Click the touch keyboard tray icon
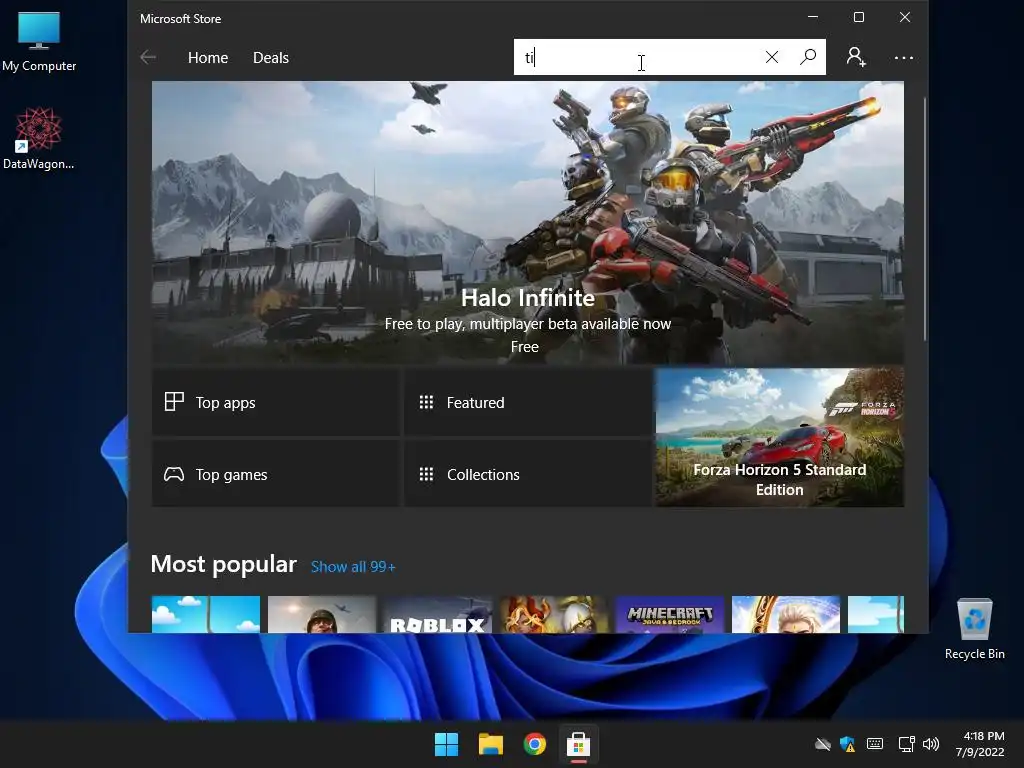The width and height of the screenshot is (1024, 768). 875,744
